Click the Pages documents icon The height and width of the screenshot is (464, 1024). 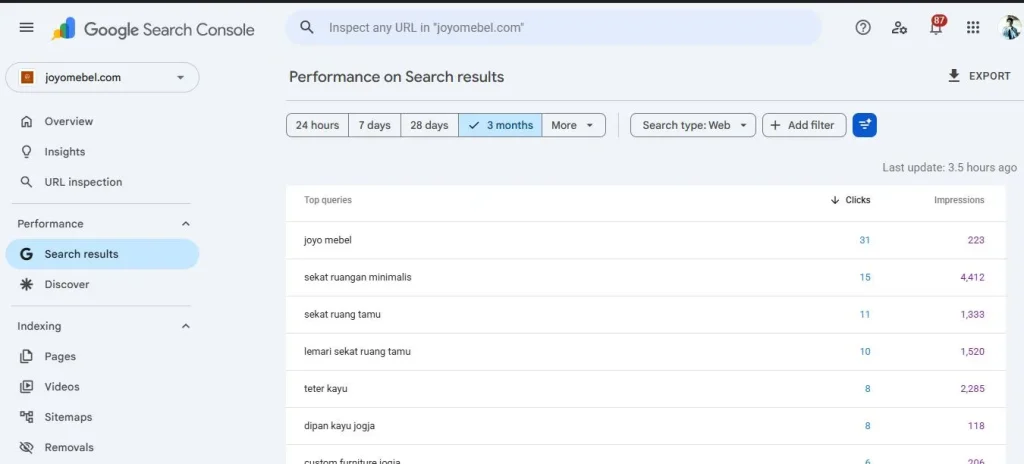pyautogui.click(x=26, y=356)
